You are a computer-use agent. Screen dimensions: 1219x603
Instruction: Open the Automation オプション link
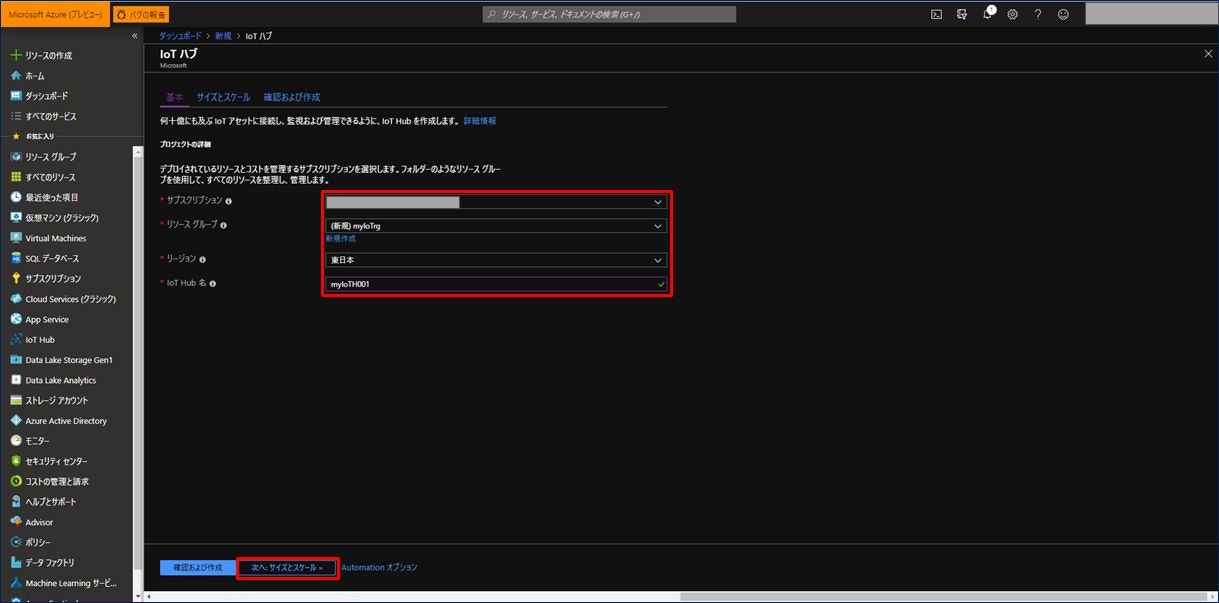click(x=379, y=567)
